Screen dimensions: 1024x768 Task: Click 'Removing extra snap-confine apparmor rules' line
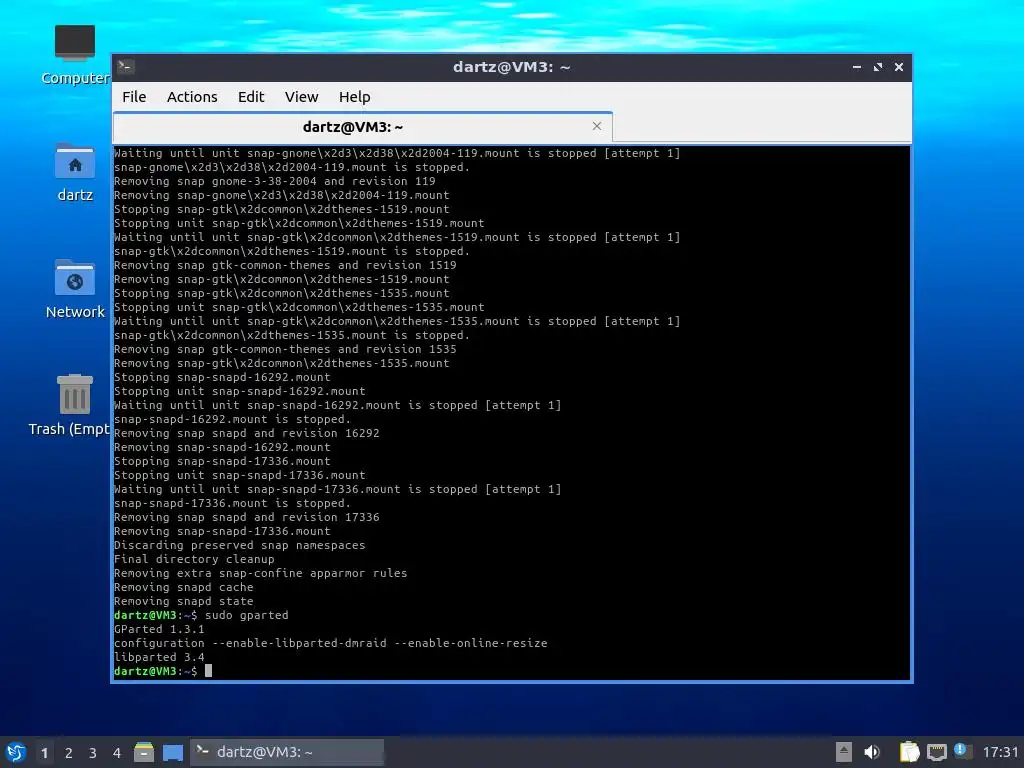pyautogui.click(x=261, y=573)
